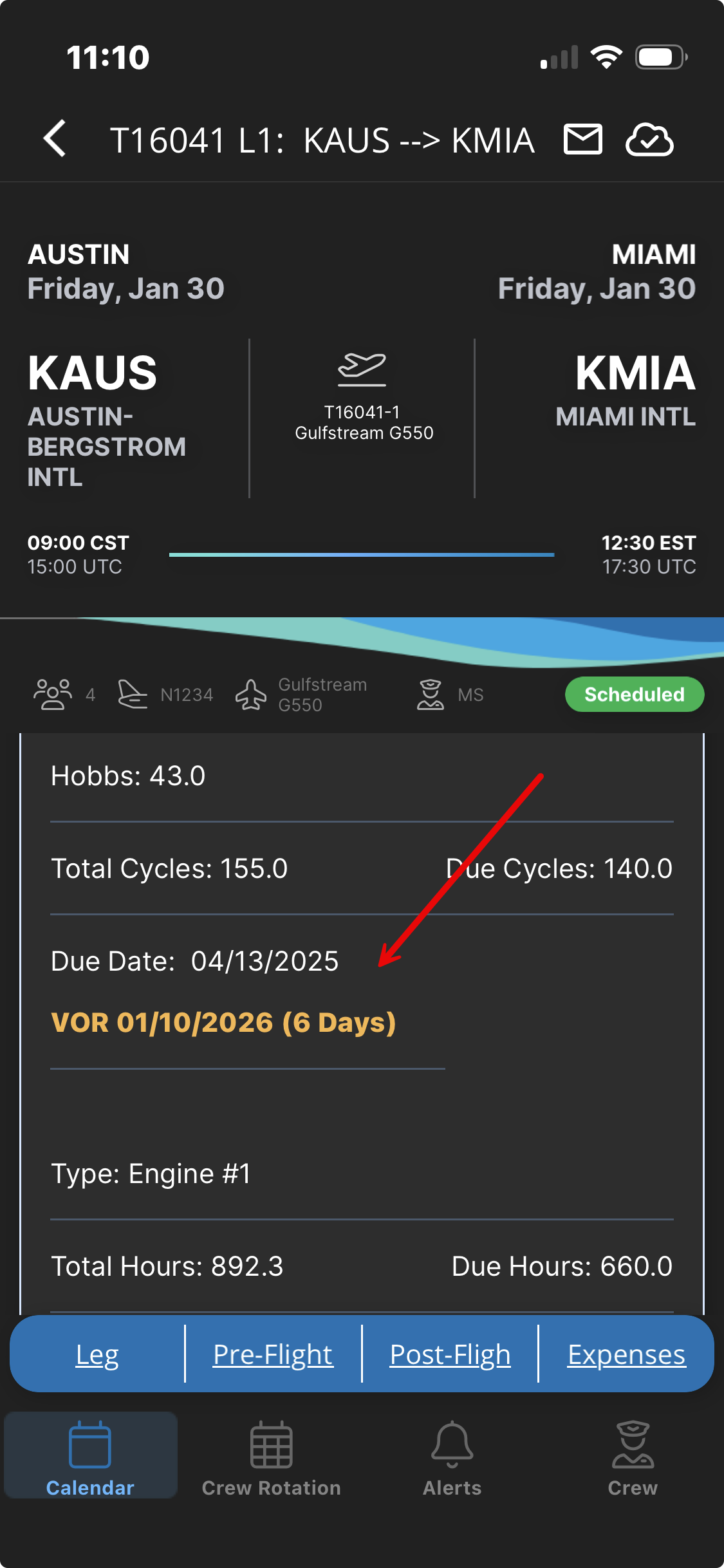Tap the Gulfstream G550 airplane icon
724x1568 pixels.
[251, 695]
